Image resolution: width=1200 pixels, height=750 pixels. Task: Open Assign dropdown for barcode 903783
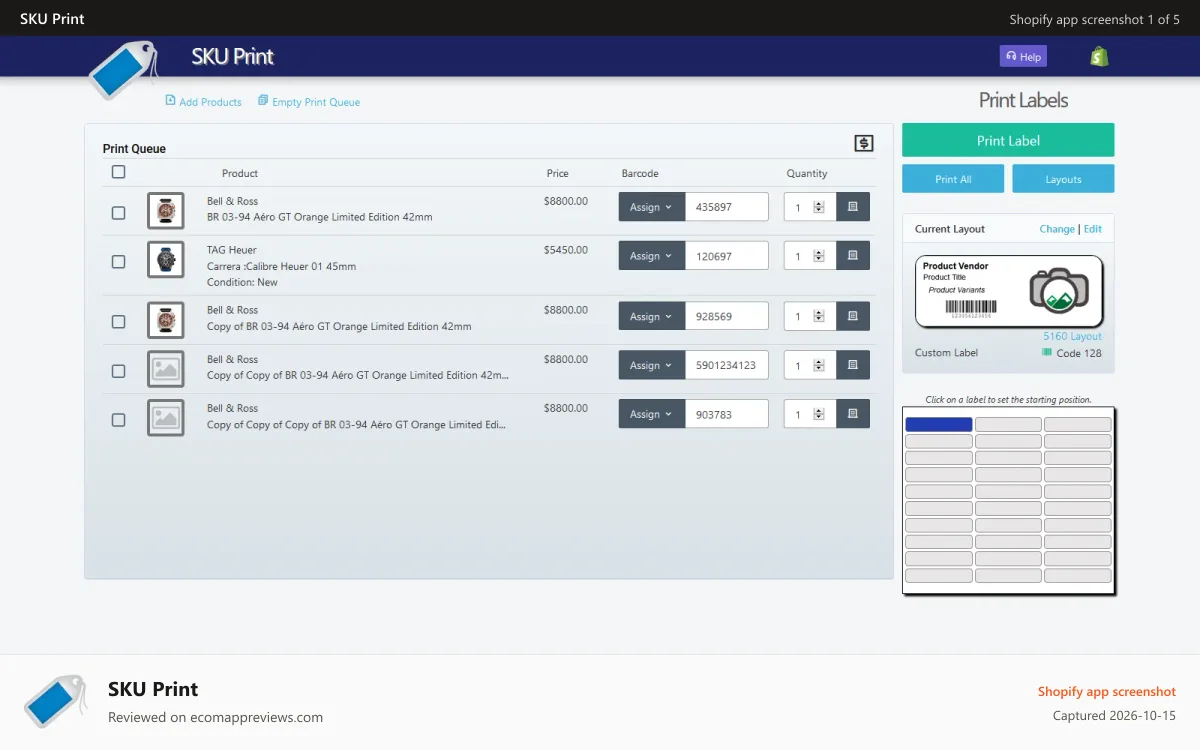[651, 414]
